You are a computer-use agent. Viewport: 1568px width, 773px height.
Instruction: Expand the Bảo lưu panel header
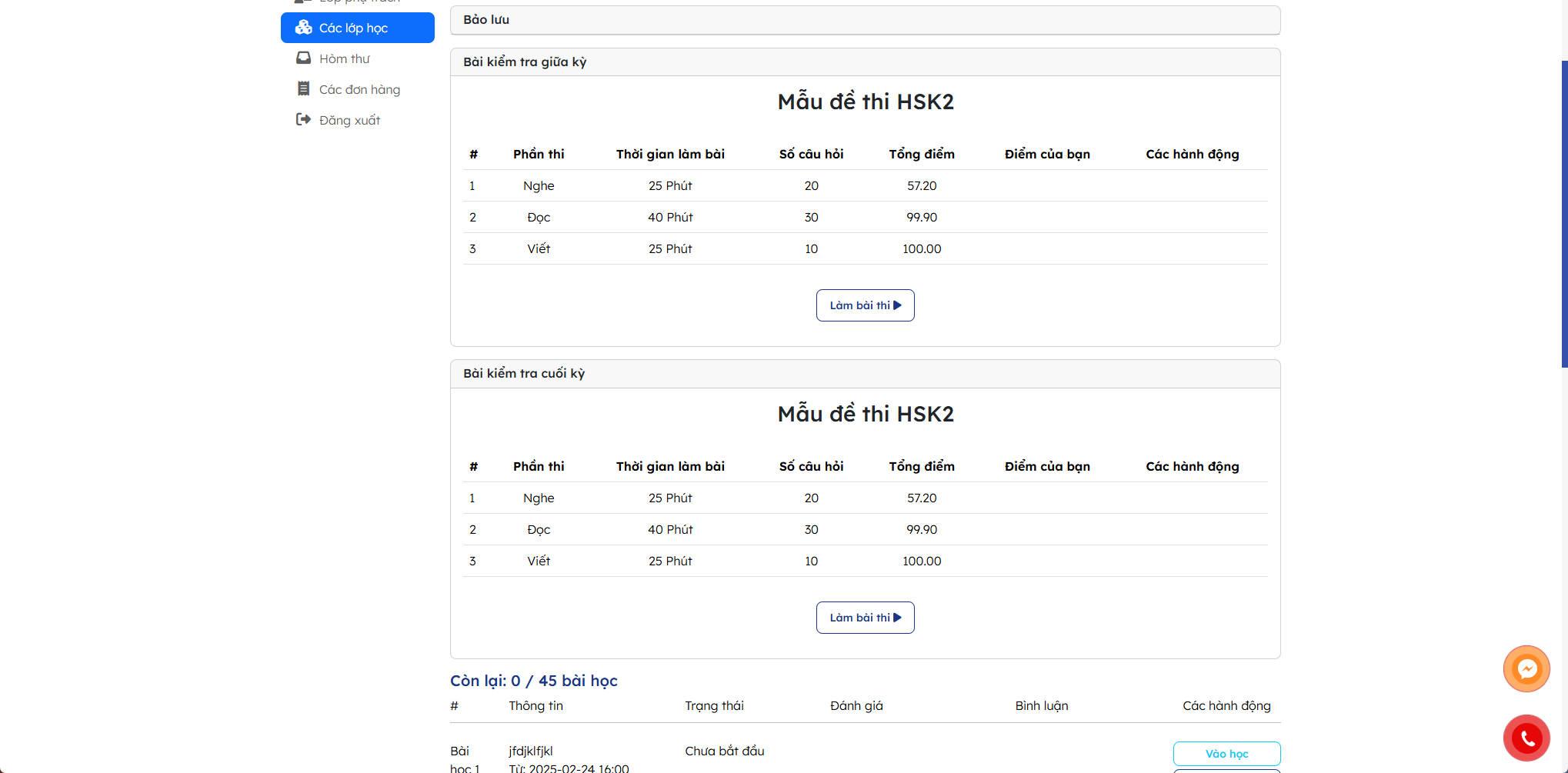click(x=866, y=20)
